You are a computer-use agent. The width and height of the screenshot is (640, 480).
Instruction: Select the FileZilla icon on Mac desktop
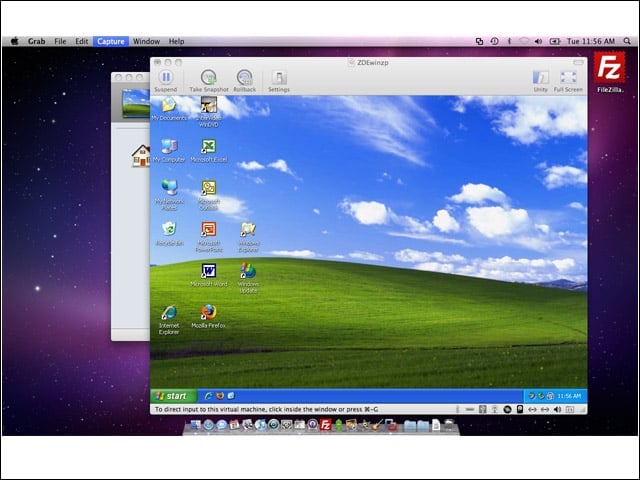click(609, 72)
